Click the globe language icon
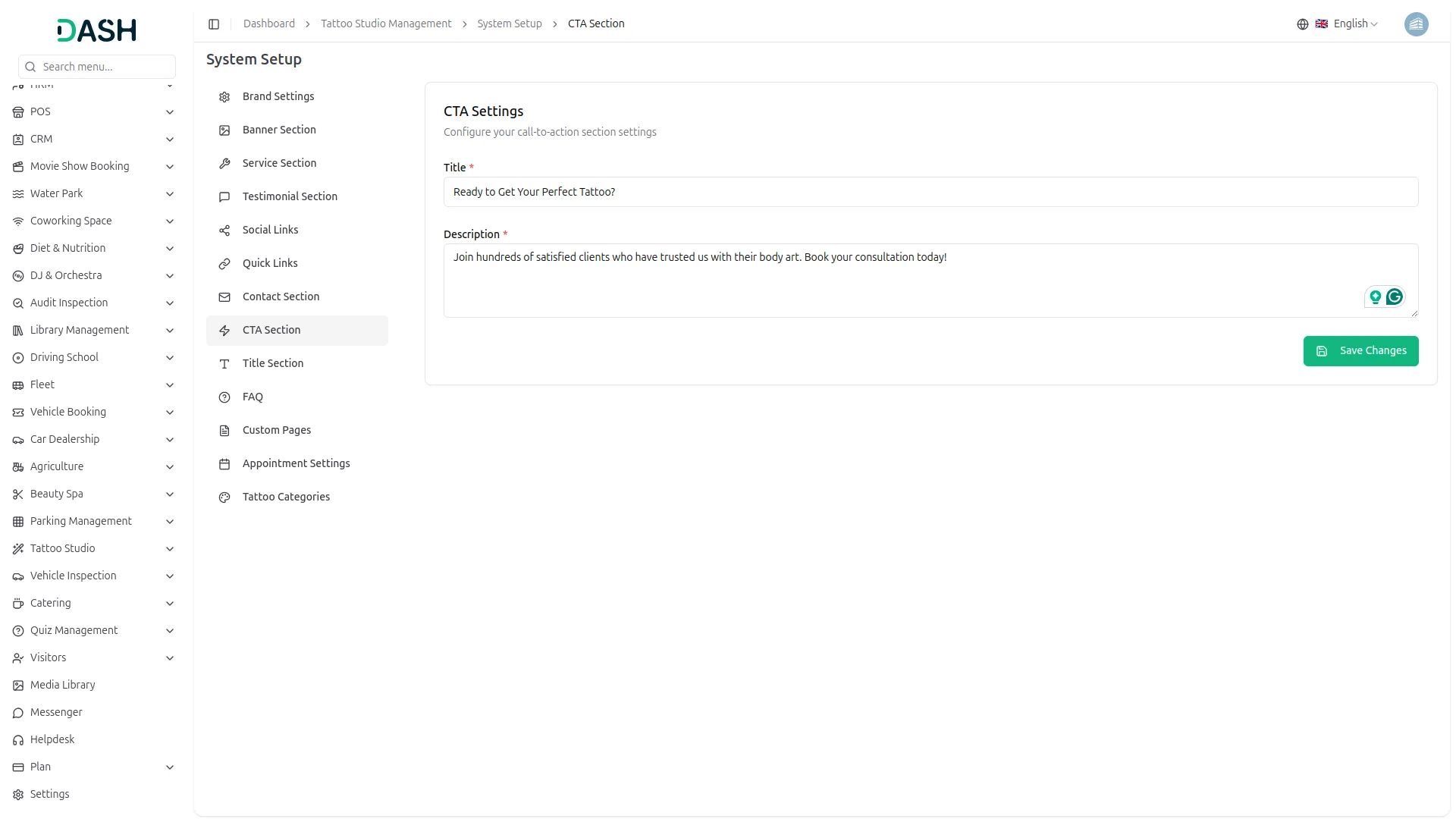Viewport: 1456px width, 819px height. 1302,24
